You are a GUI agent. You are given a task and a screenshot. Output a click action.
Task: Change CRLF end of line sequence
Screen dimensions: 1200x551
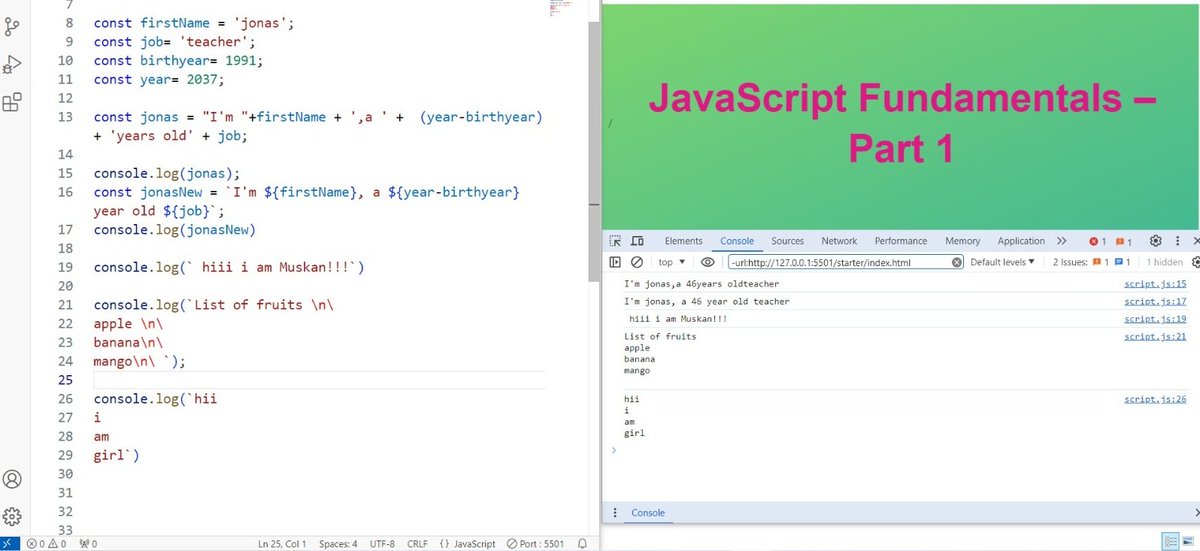point(417,544)
